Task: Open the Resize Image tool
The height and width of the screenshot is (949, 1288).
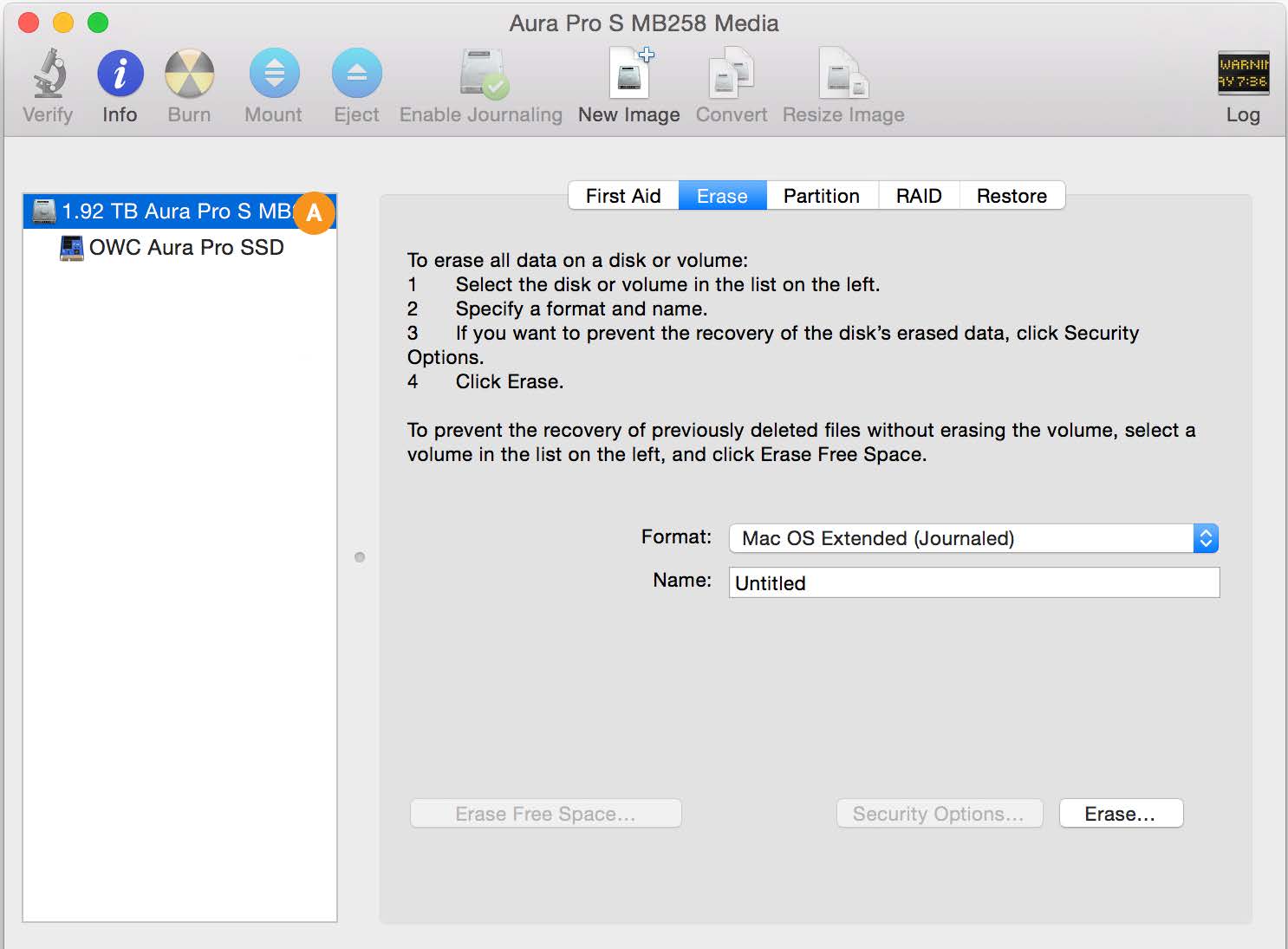Action: (842, 82)
